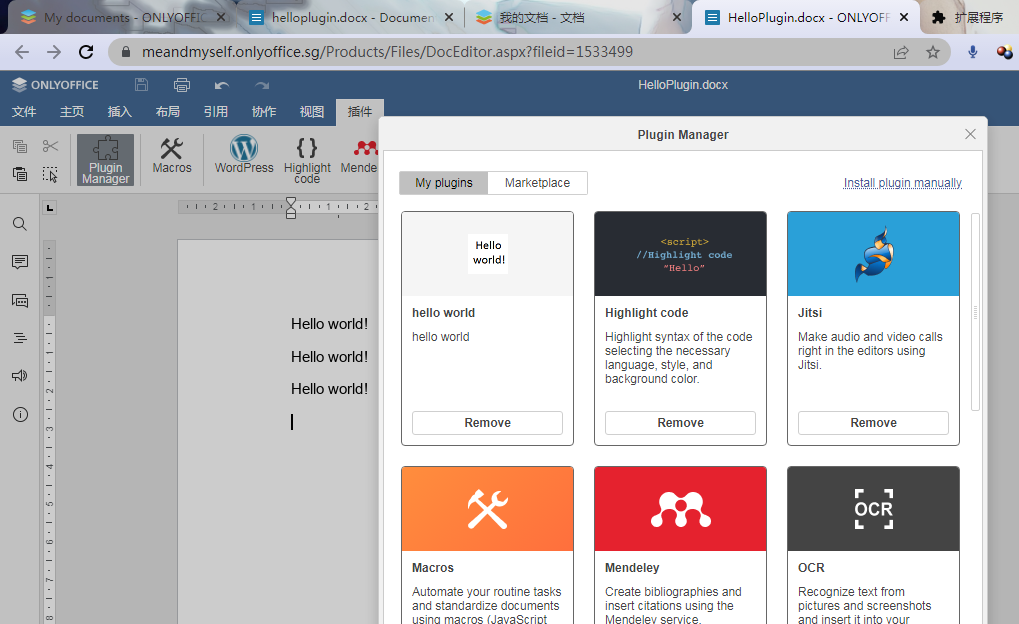The width and height of the screenshot is (1019, 624).
Task: Click the Copy icon in toolbar
Action: click(x=19, y=146)
